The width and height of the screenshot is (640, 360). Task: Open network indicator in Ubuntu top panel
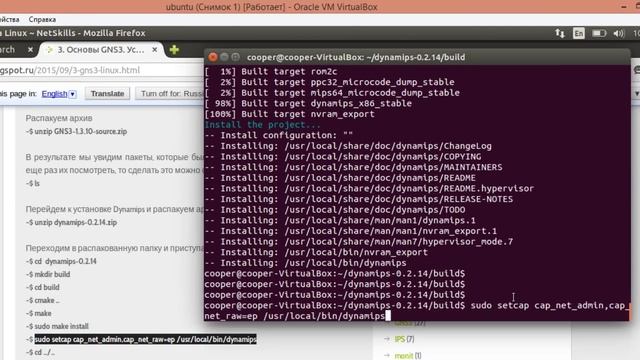(560, 33)
